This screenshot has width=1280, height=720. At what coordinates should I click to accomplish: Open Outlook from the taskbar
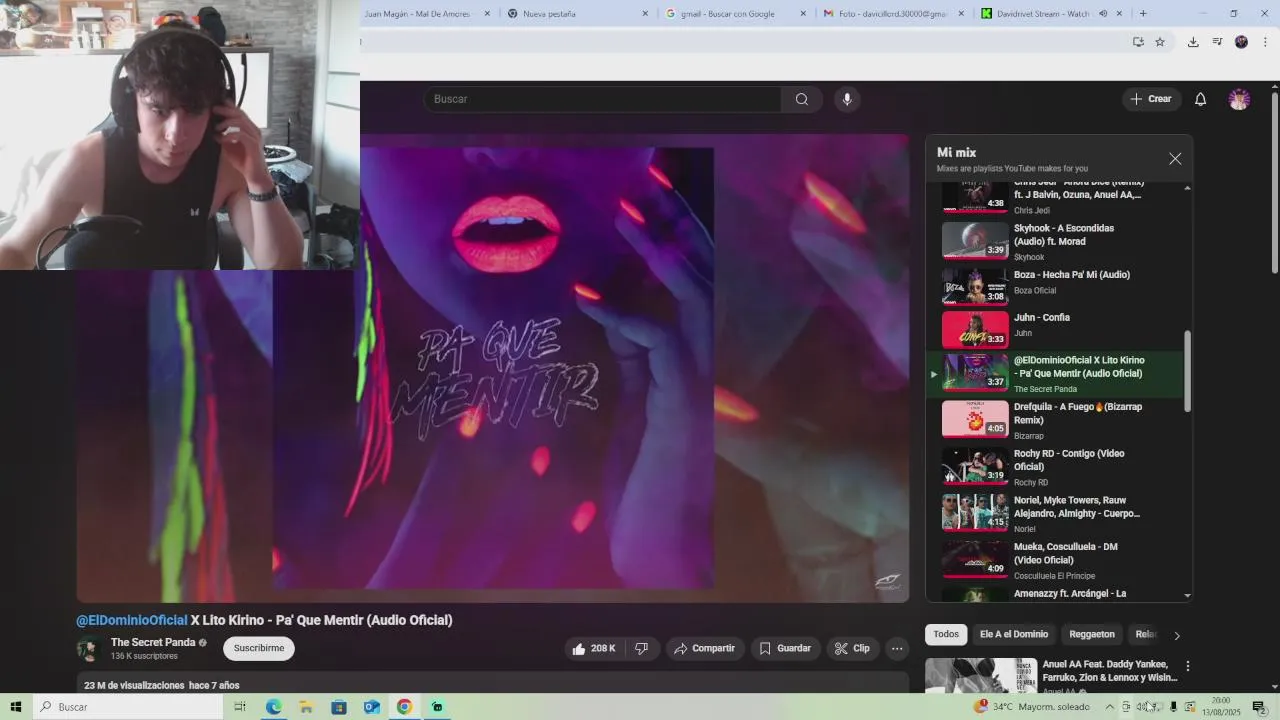[x=372, y=707]
